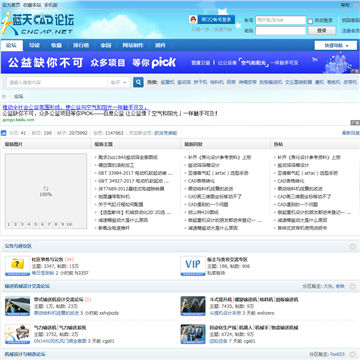This screenshot has width=360, height=360.
Task: Click the blue magnifier search button
Action: [138, 82]
